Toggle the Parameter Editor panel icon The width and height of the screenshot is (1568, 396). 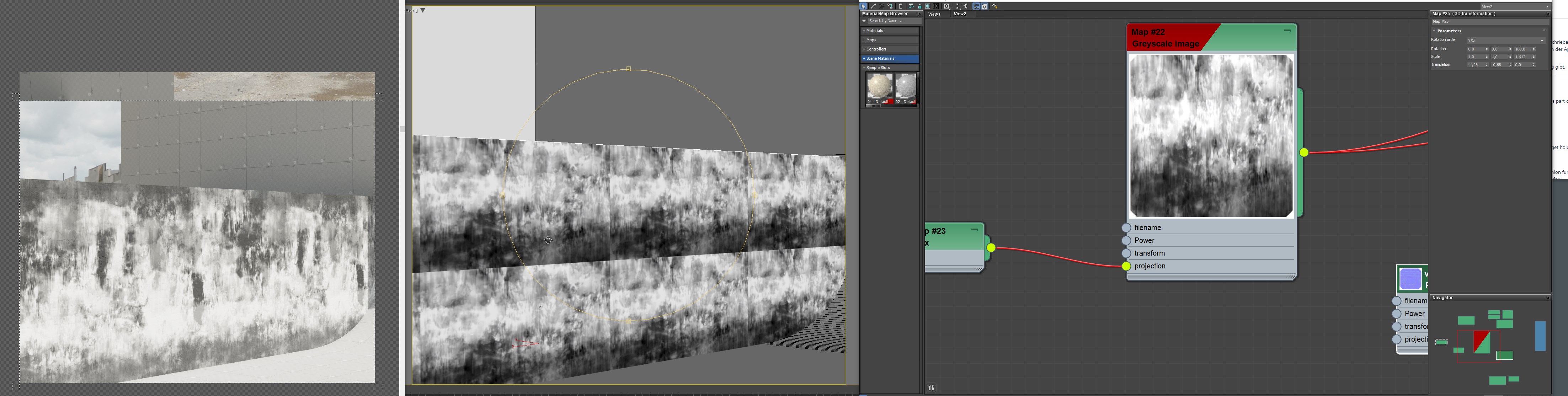click(x=984, y=6)
